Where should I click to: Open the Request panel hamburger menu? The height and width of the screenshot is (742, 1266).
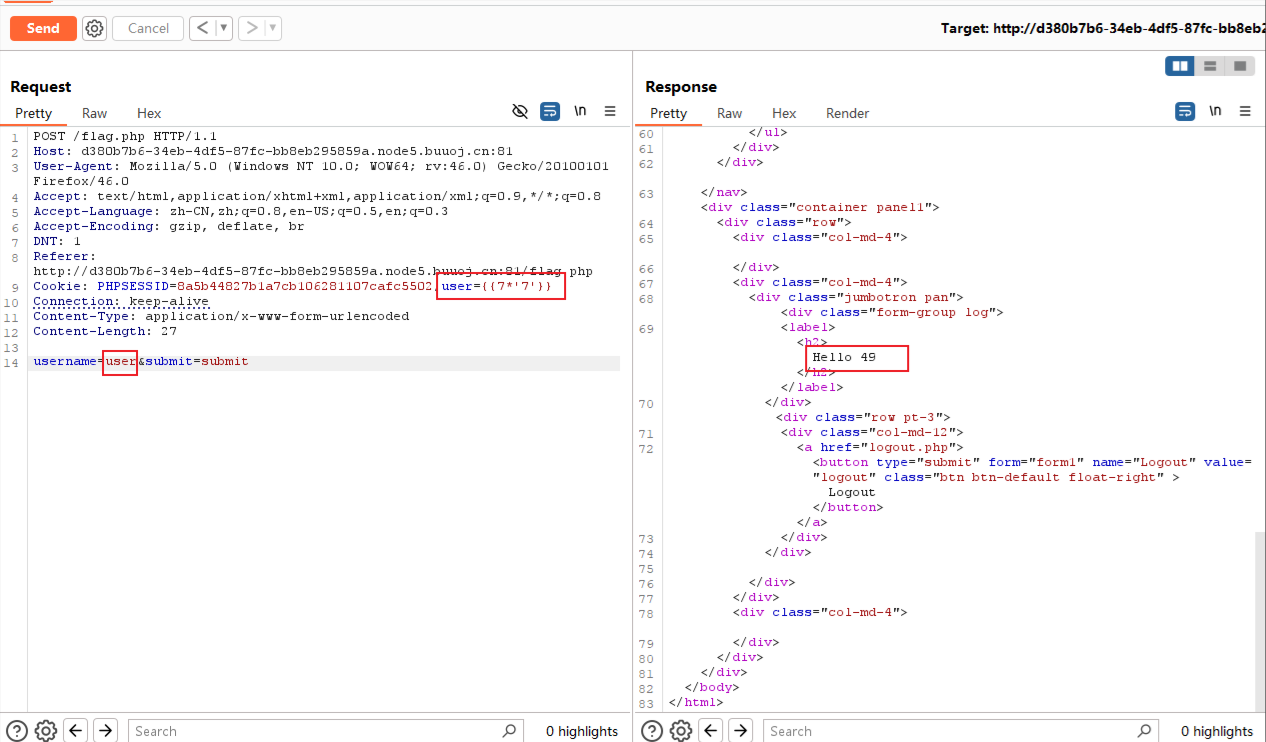point(610,111)
